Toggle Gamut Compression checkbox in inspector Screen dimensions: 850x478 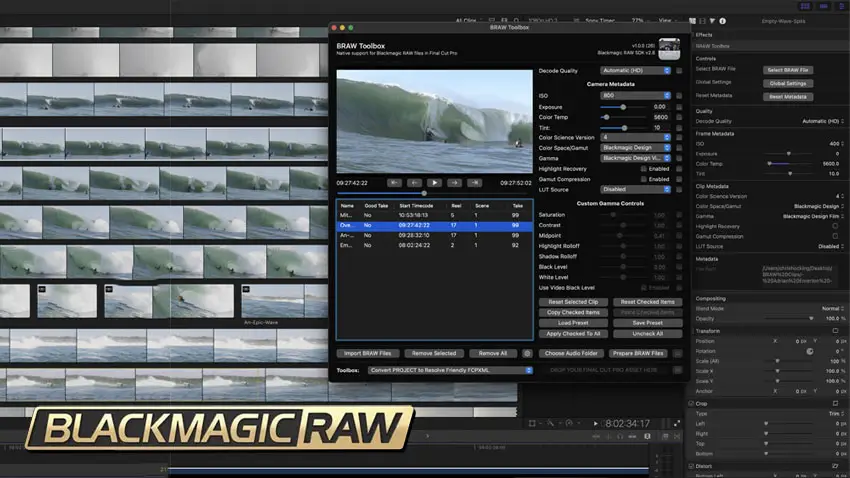tap(835, 236)
